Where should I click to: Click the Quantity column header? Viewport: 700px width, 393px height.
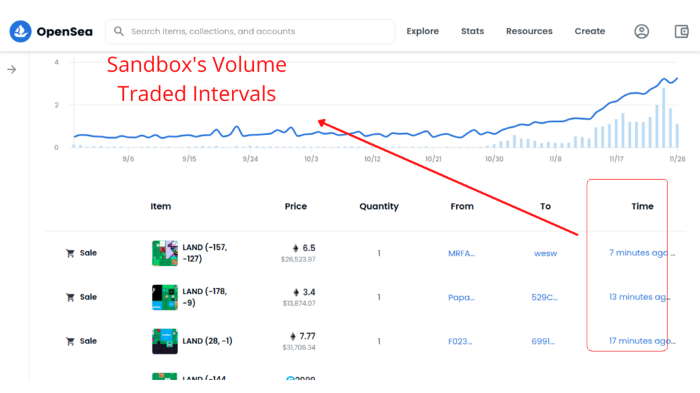pyautogui.click(x=379, y=206)
